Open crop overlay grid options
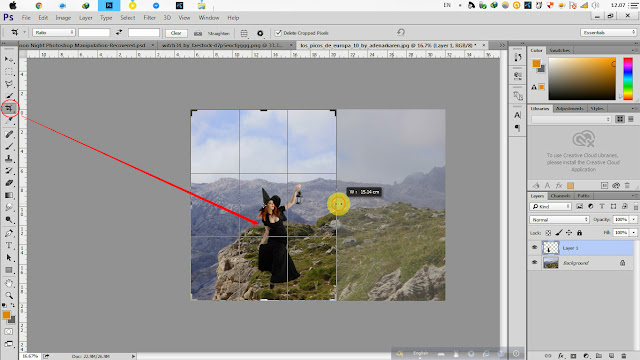This screenshot has width=640, height=360. tap(244, 33)
